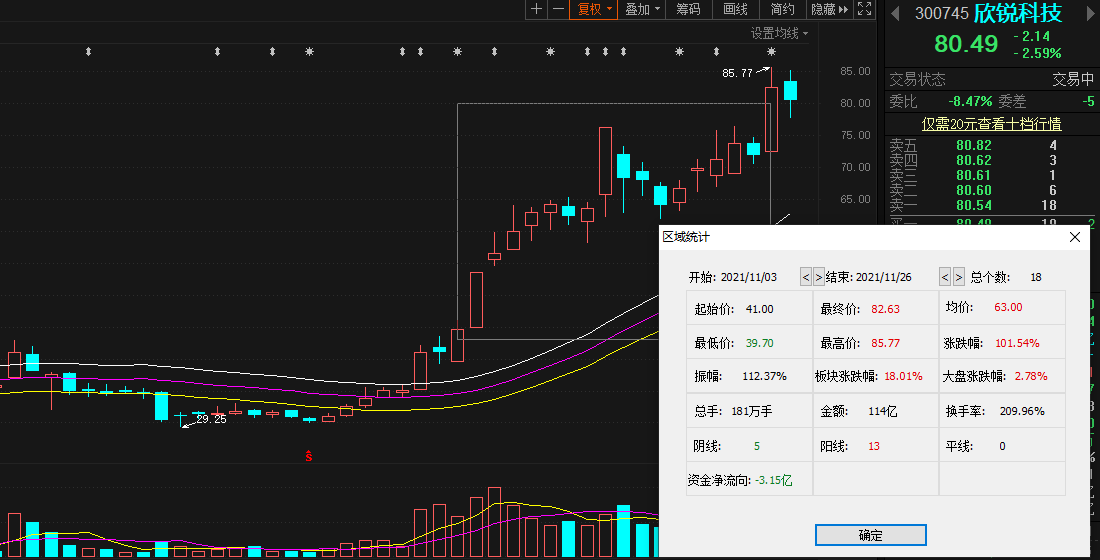Go to previous stock arrow
The height and width of the screenshot is (560, 1100).
(895, 13)
